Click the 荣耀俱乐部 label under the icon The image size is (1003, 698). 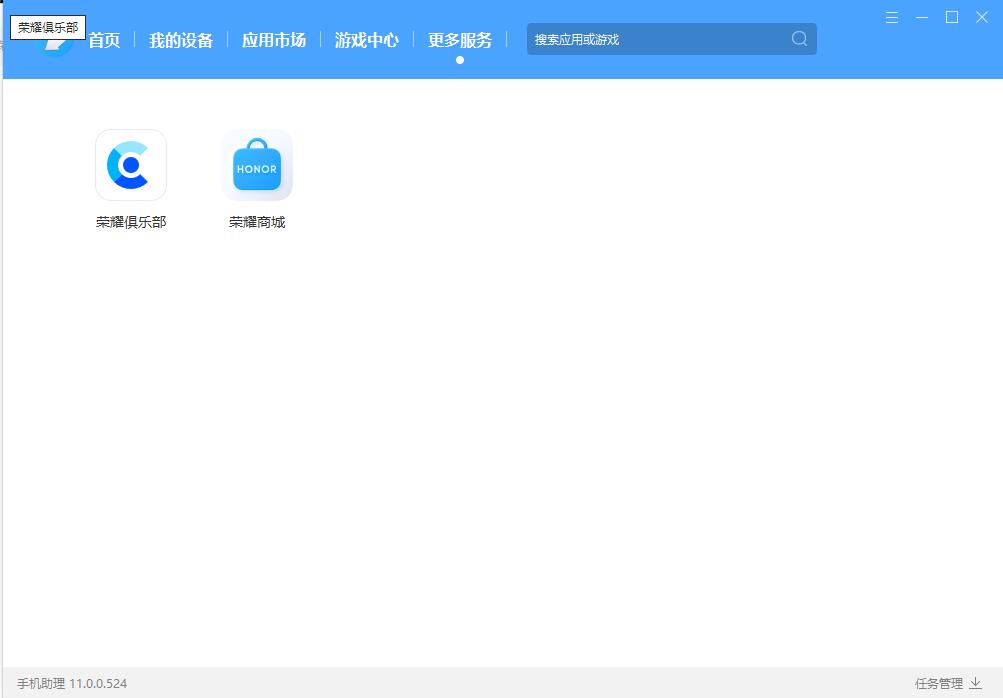point(131,222)
